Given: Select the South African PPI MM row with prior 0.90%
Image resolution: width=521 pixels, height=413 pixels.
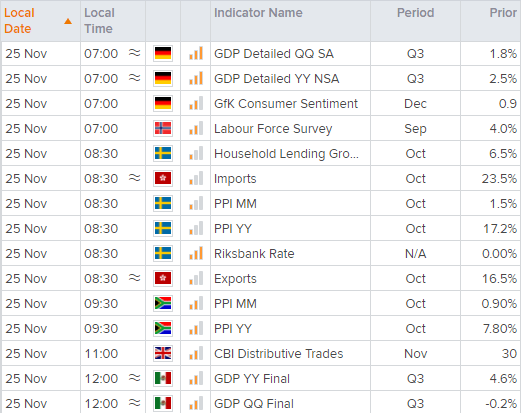Looking at the screenshot, I should point(261,303).
